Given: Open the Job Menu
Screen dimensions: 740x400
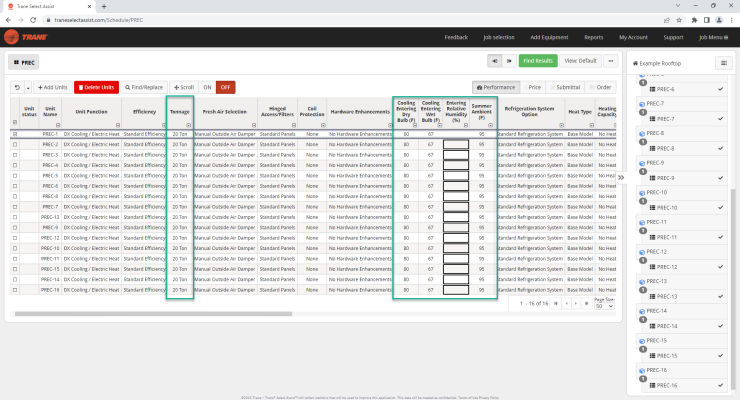Looking at the screenshot, I should [x=713, y=37].
